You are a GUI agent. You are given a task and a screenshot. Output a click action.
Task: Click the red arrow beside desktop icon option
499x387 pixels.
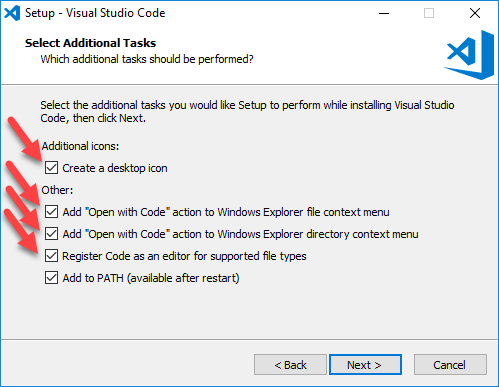tap(25, 138)
